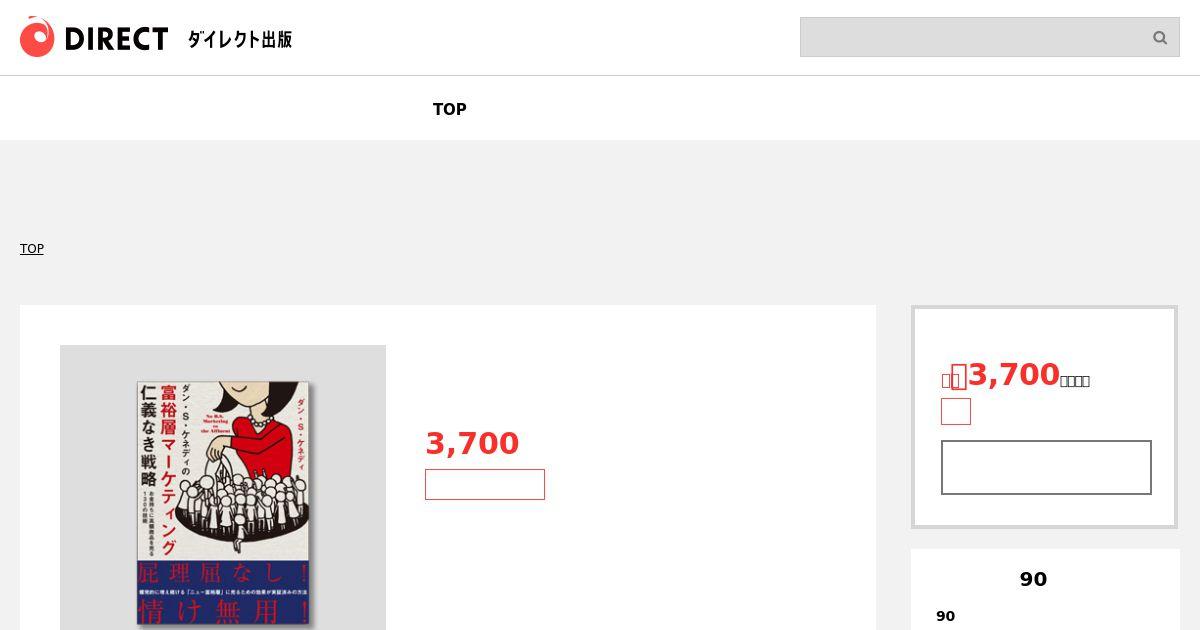Viewport: 1200px width, 630px height.
Task: Open the TOP navigation menu item
Action: (450, 109)
